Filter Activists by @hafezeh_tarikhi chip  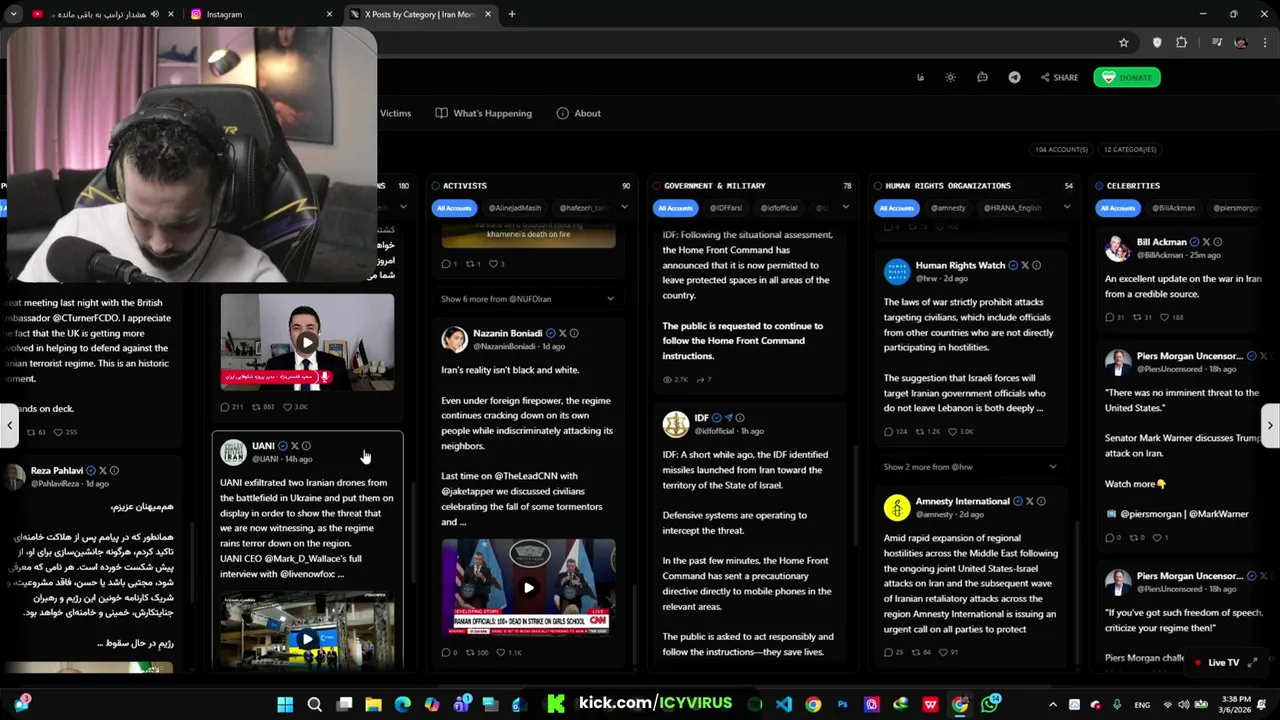point(584,208)
